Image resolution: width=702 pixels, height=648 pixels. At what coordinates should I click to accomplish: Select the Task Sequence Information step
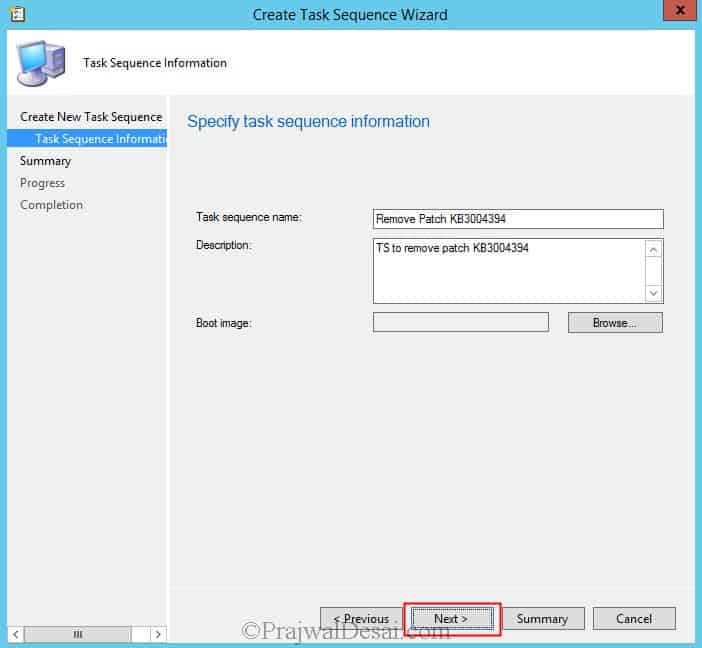(x=87, y=138)
